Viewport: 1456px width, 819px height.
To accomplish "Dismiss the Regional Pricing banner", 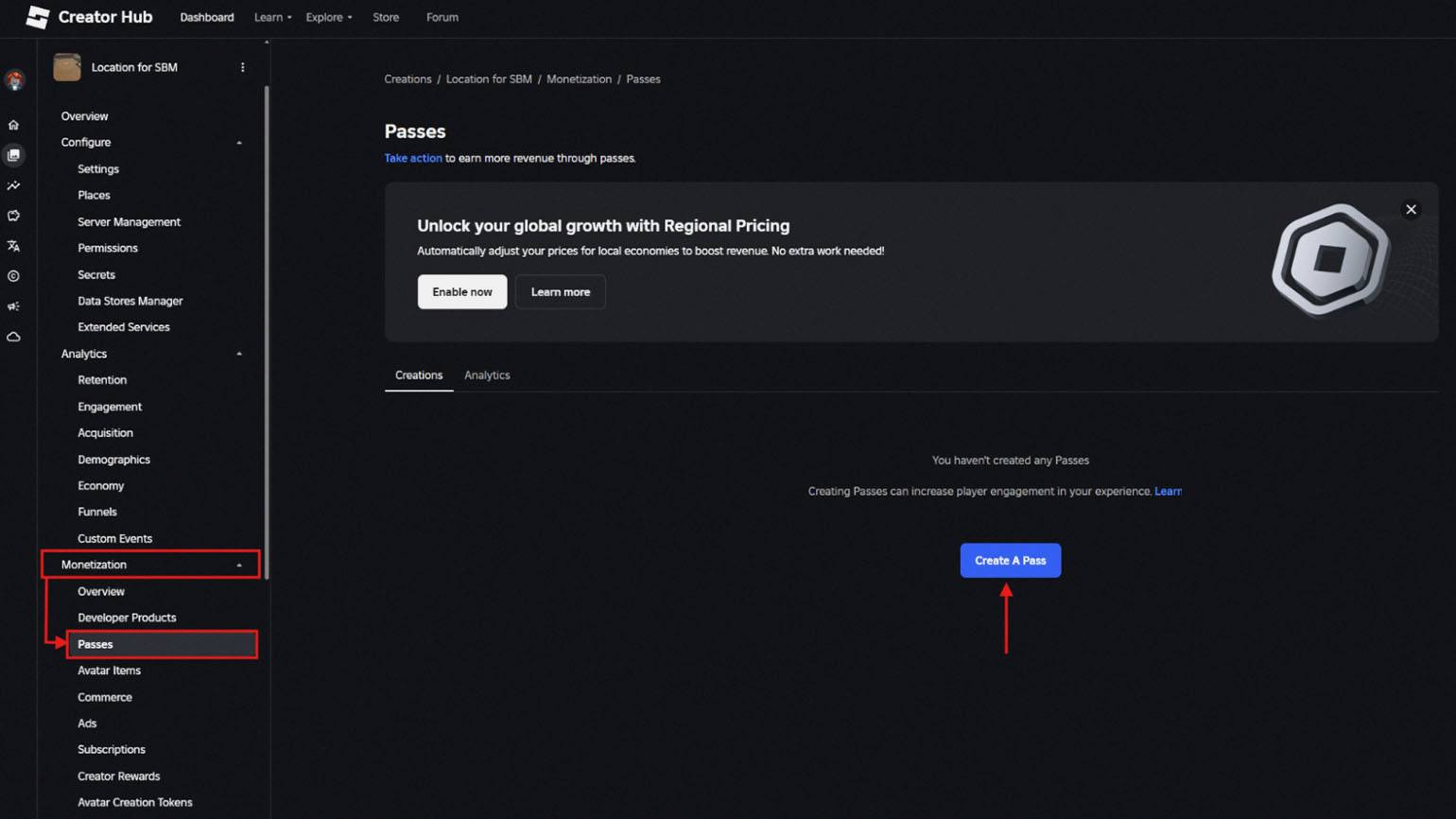I will tap(1411, 210).
